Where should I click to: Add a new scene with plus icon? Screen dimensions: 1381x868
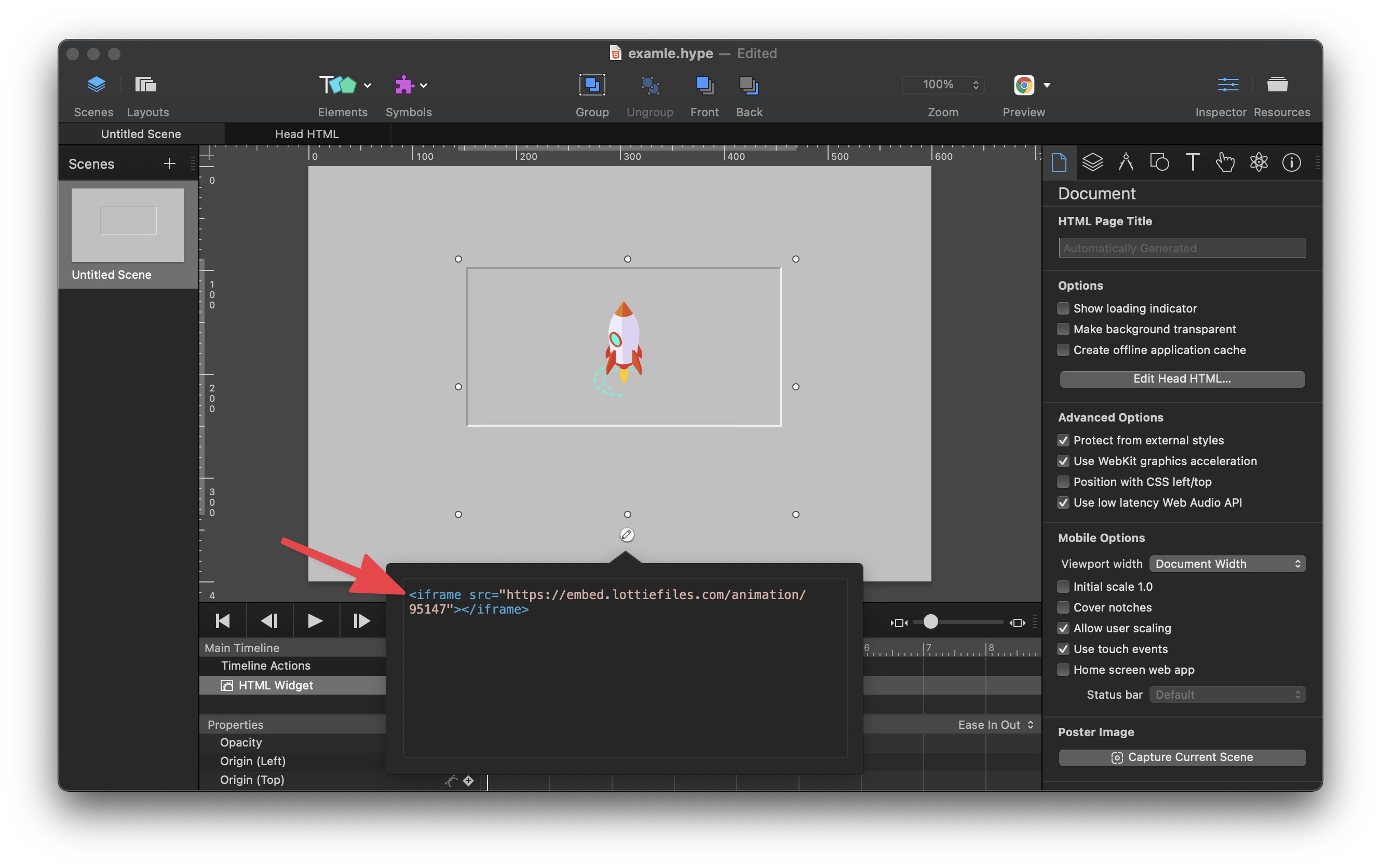(x=169, y=164)
